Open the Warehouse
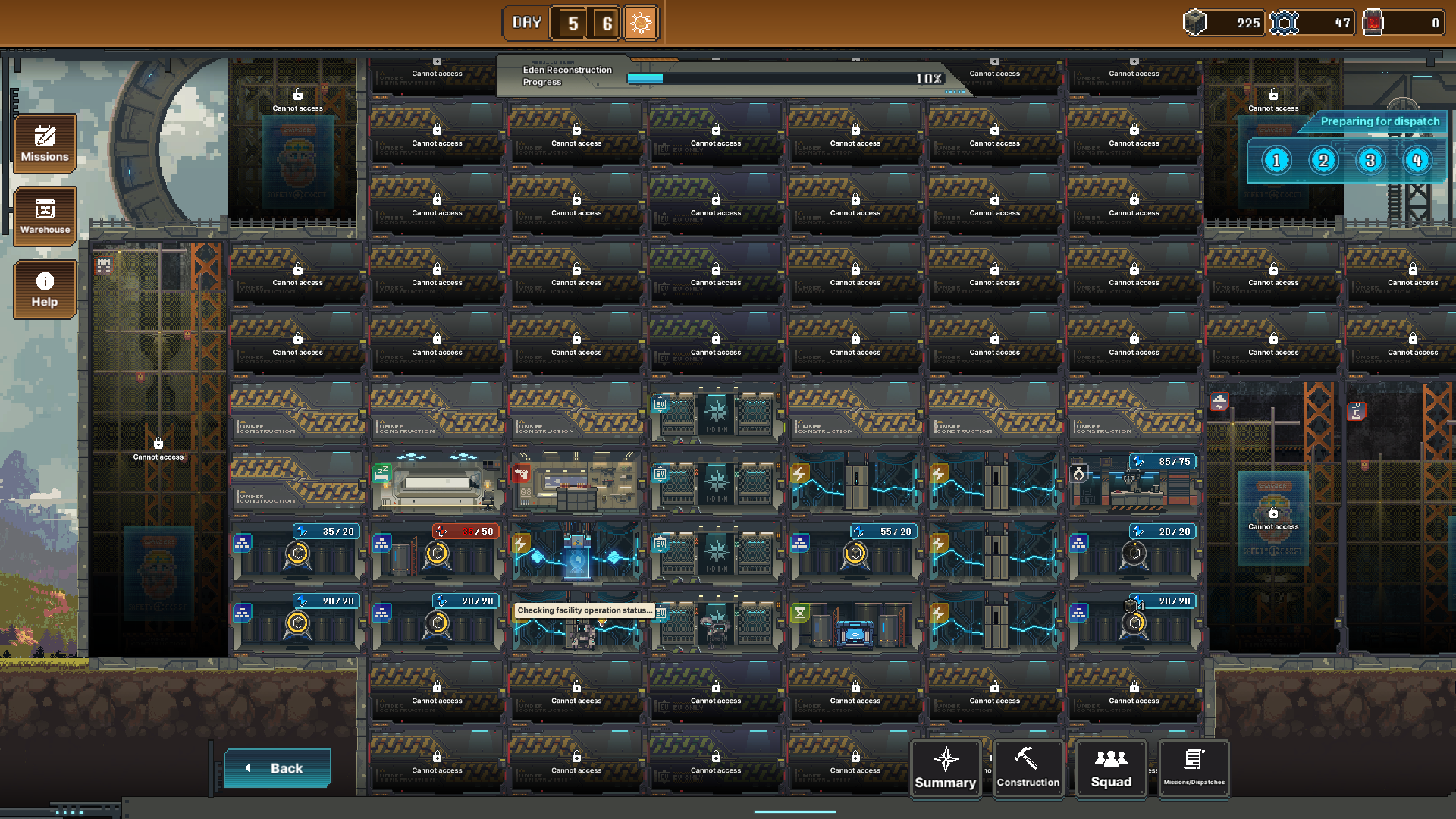The width and height of the screenshot is (1456, 819). click(45, 216)
